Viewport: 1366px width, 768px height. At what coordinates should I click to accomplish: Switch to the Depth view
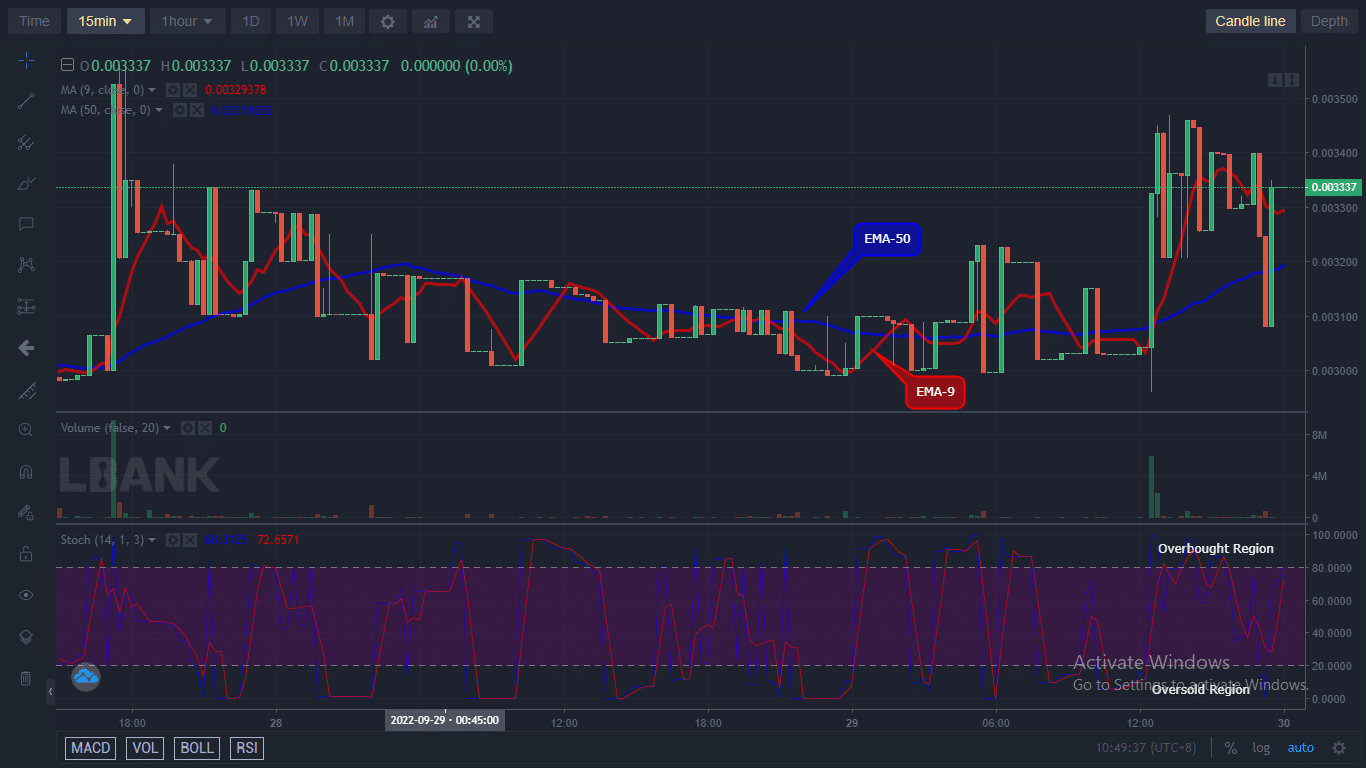tap(1329, 21)
